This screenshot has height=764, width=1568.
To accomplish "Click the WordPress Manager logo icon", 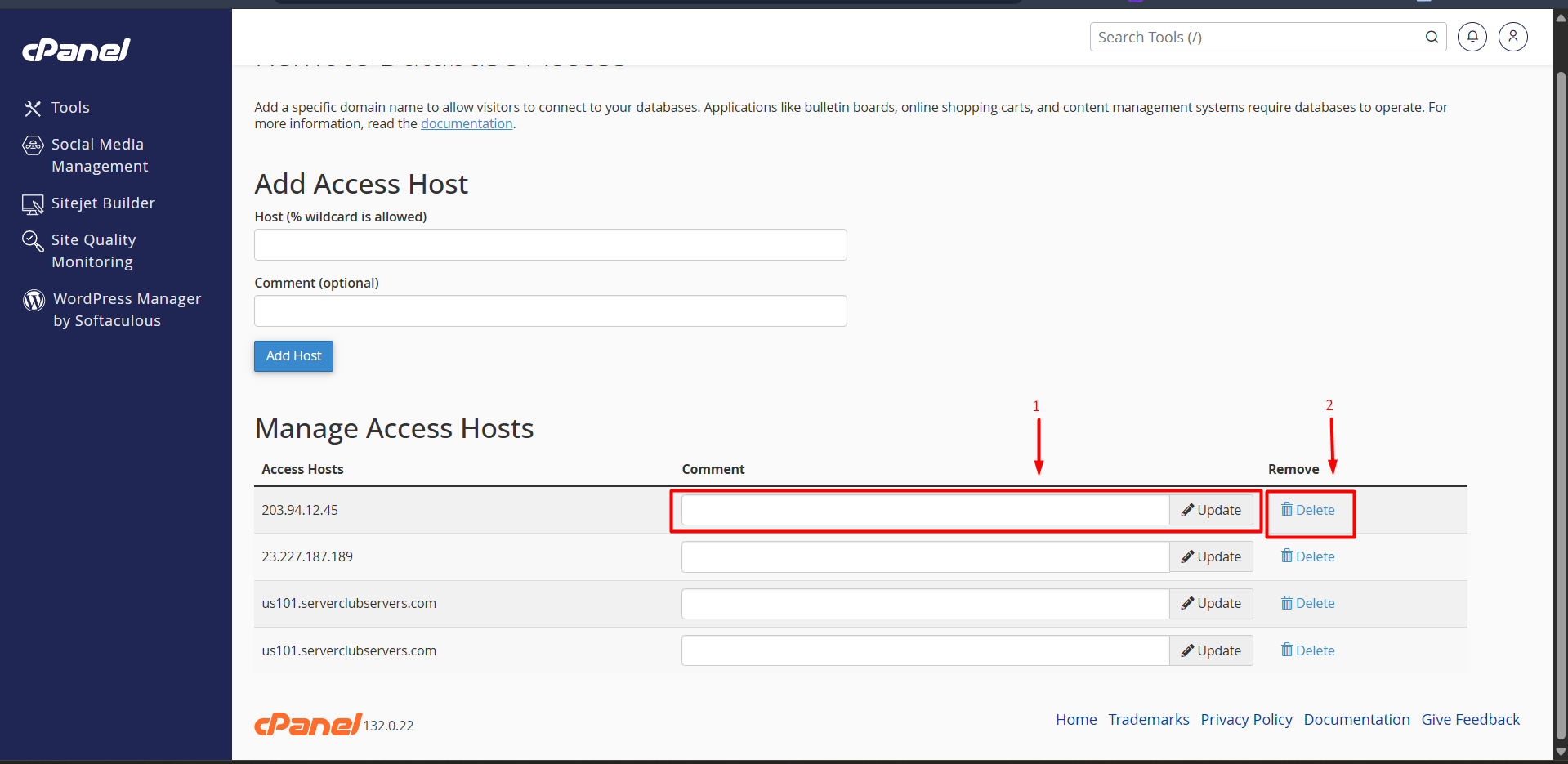I will 34,301.
